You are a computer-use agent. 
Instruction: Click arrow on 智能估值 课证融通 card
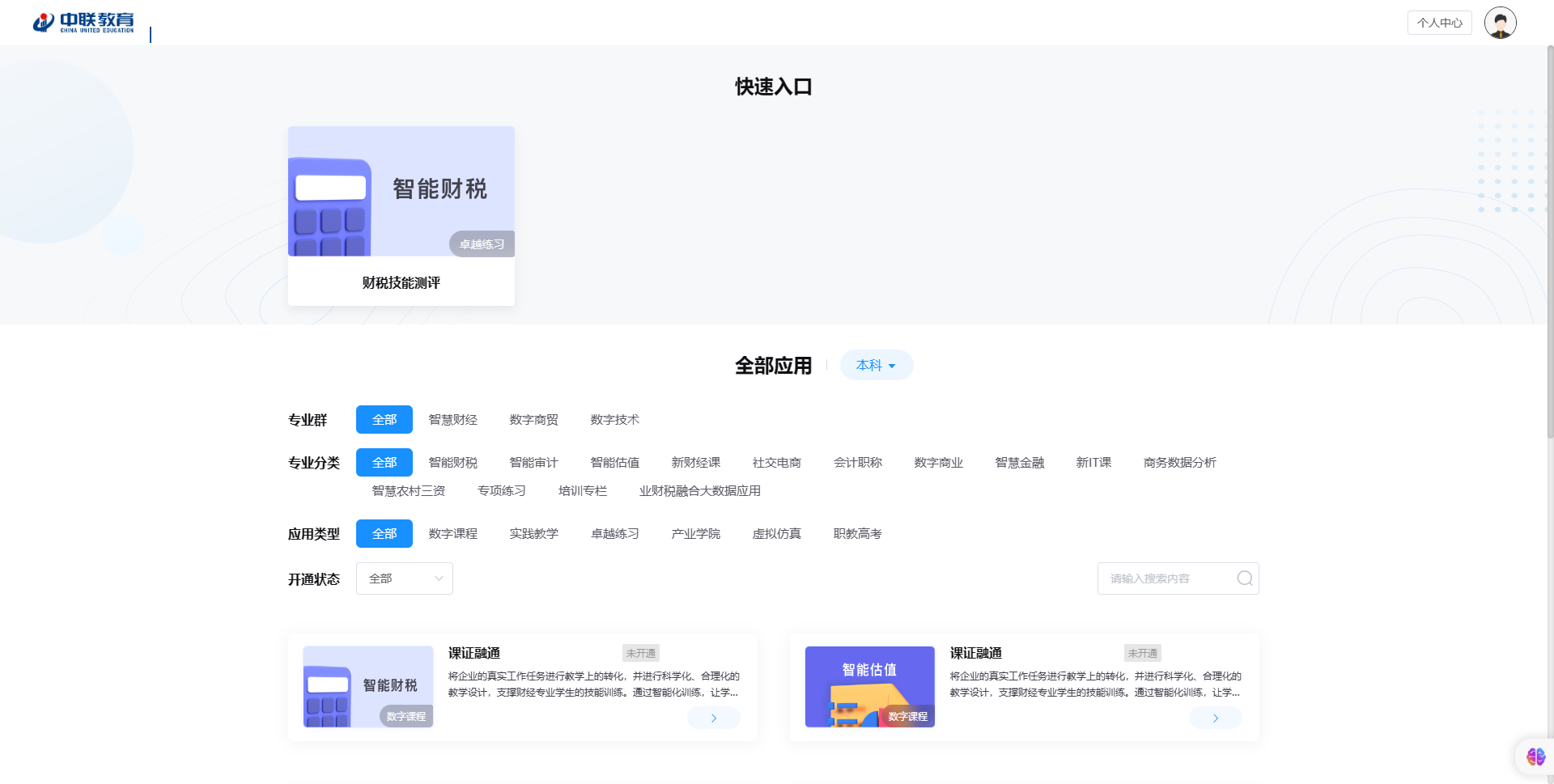pyautogui.click(x=1215, y=718)
